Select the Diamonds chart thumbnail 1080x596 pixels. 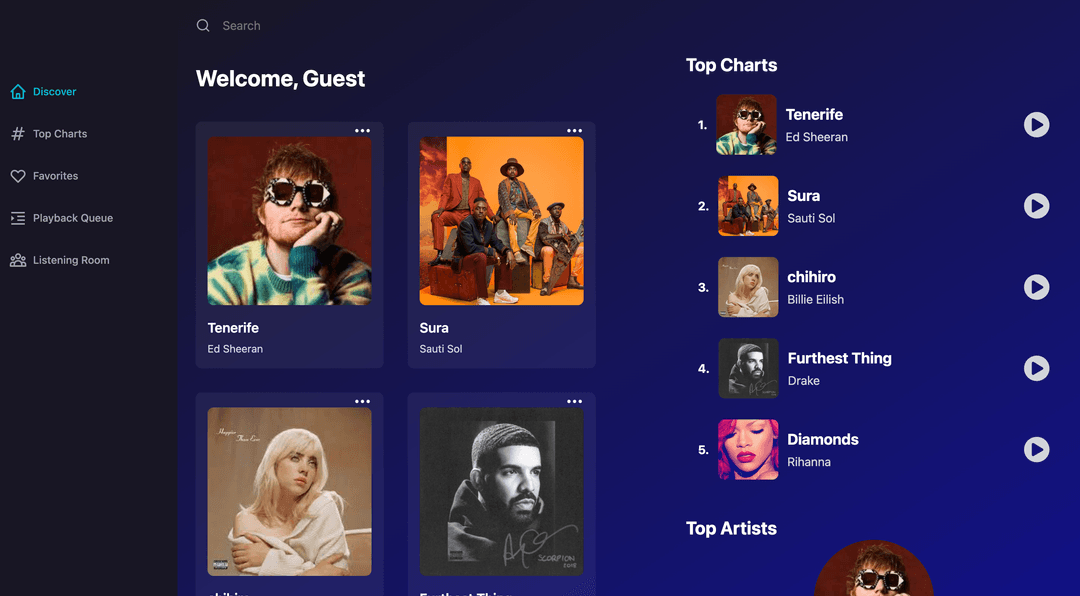pos(748,449)
